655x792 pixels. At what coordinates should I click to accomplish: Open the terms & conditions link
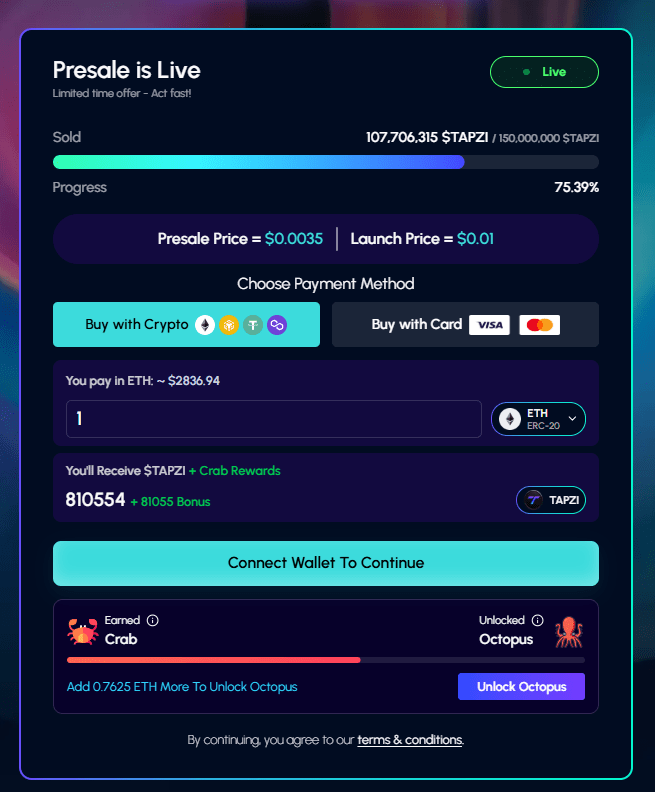tap(409, 740)
